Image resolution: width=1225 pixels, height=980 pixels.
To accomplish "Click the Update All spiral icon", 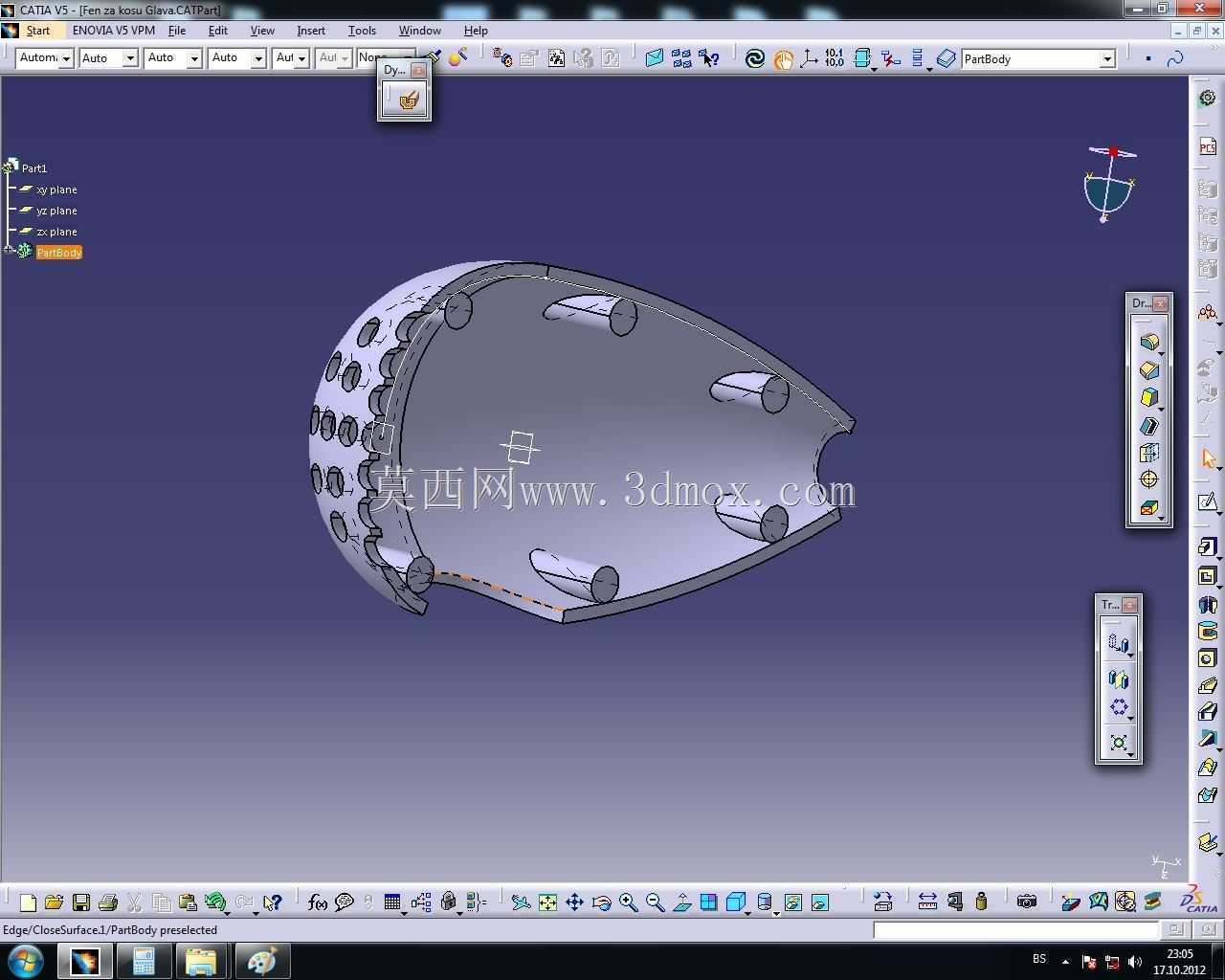I will (x=755, y=58).
